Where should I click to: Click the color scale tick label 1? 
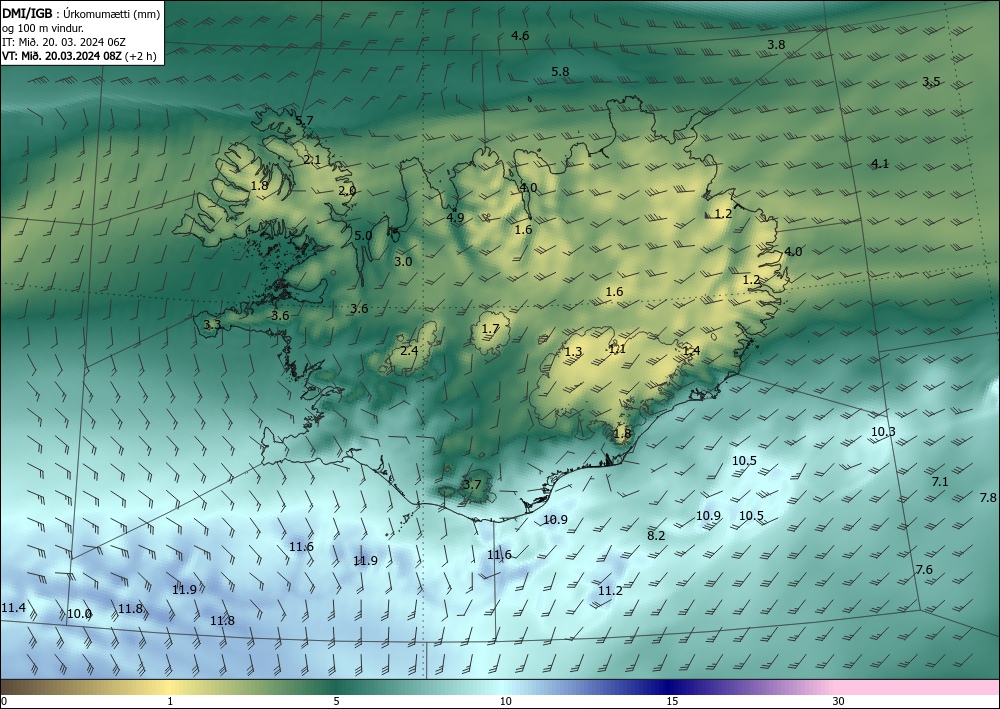170,701
